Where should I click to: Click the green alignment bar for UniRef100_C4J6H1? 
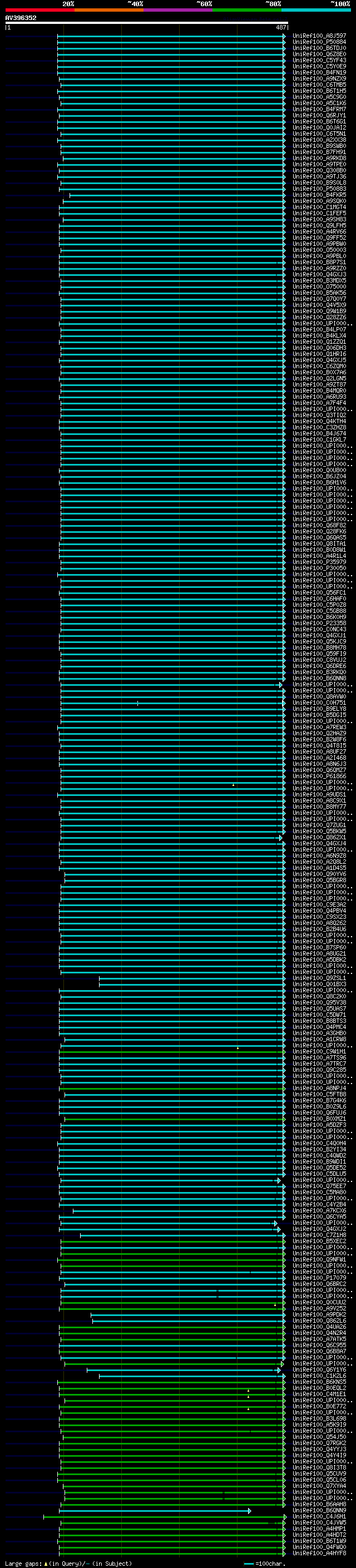pyautogui.click(x=164, y=1516)
